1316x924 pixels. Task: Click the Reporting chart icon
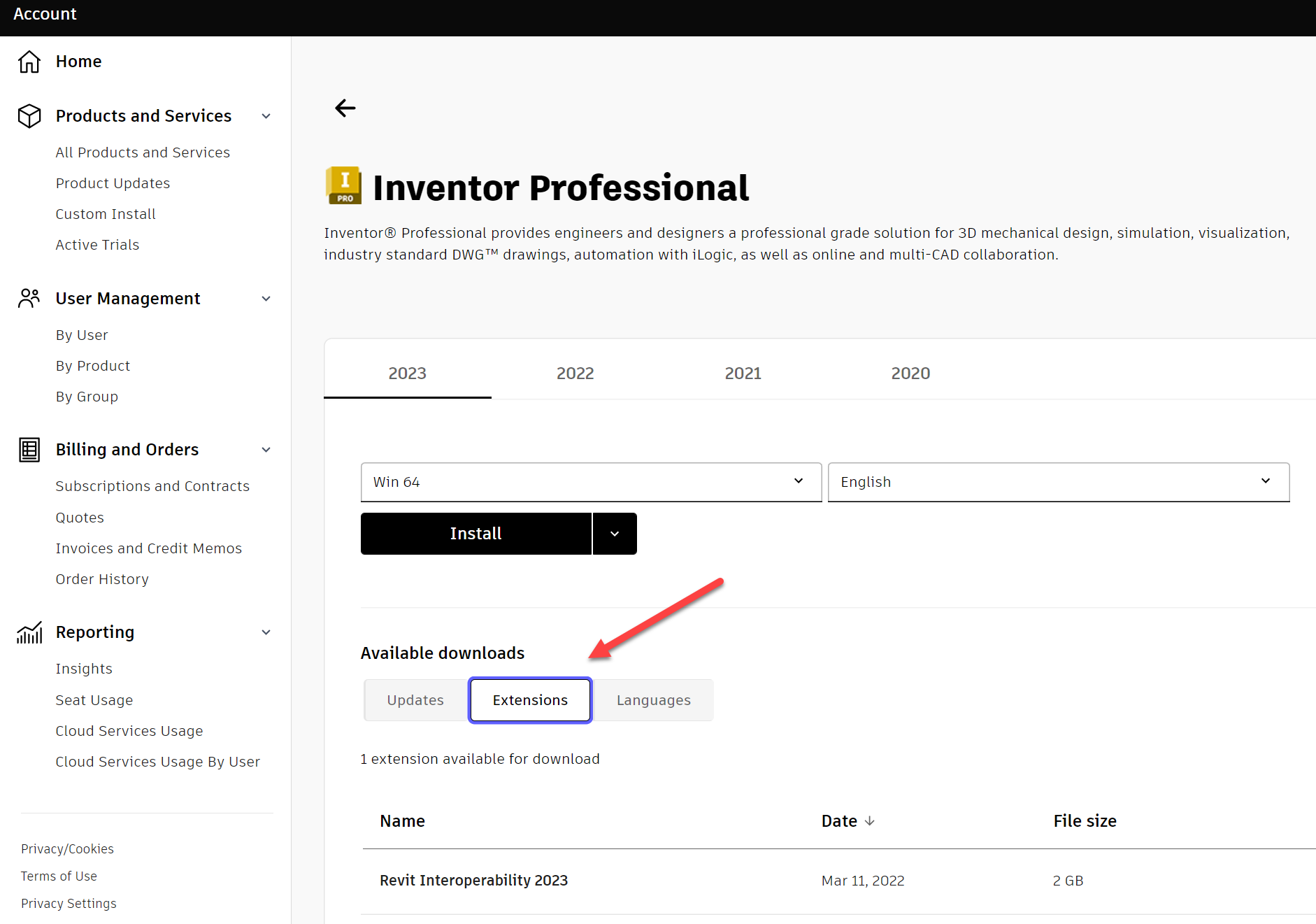pyautogui.click(x=29, y=632)
